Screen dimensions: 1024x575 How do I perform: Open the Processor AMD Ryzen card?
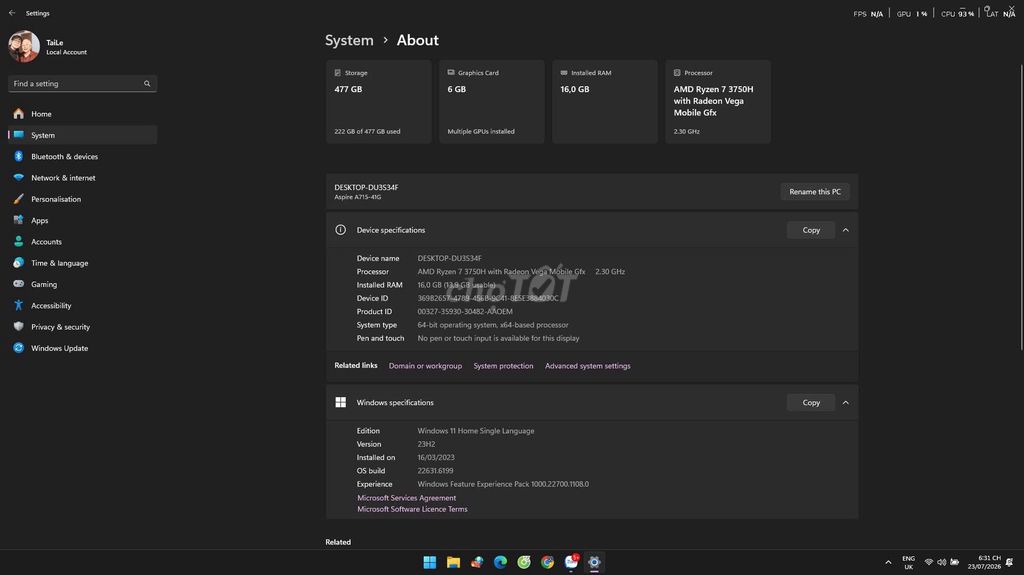click(718, 101)
